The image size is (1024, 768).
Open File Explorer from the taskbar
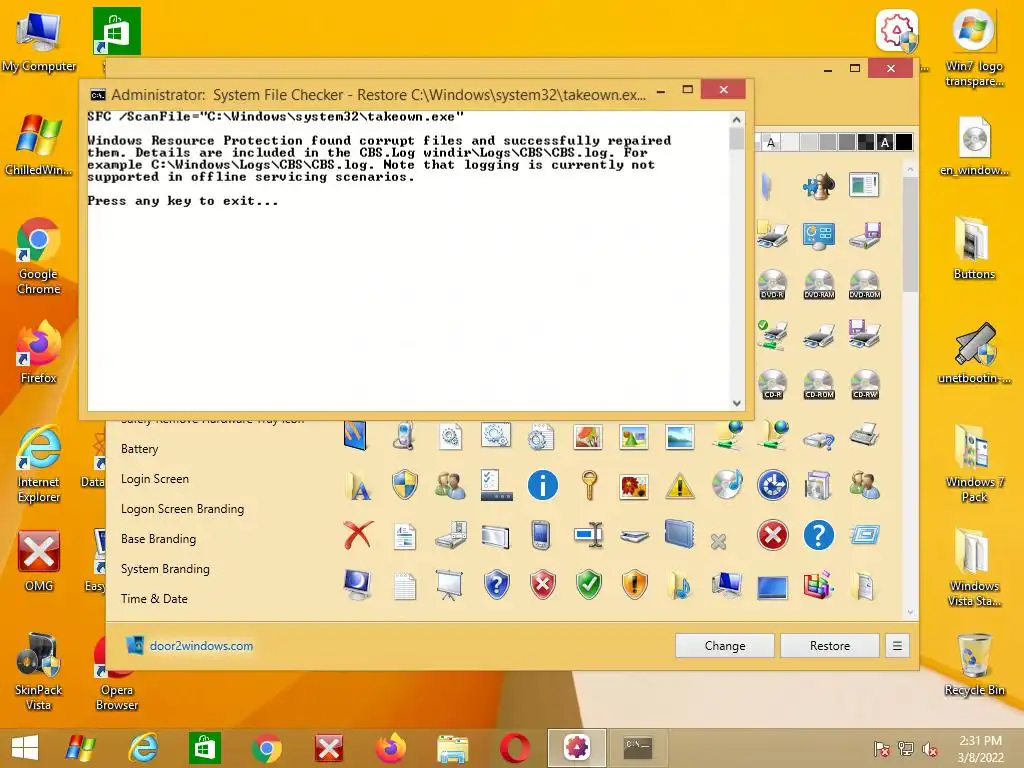point(453,748)
